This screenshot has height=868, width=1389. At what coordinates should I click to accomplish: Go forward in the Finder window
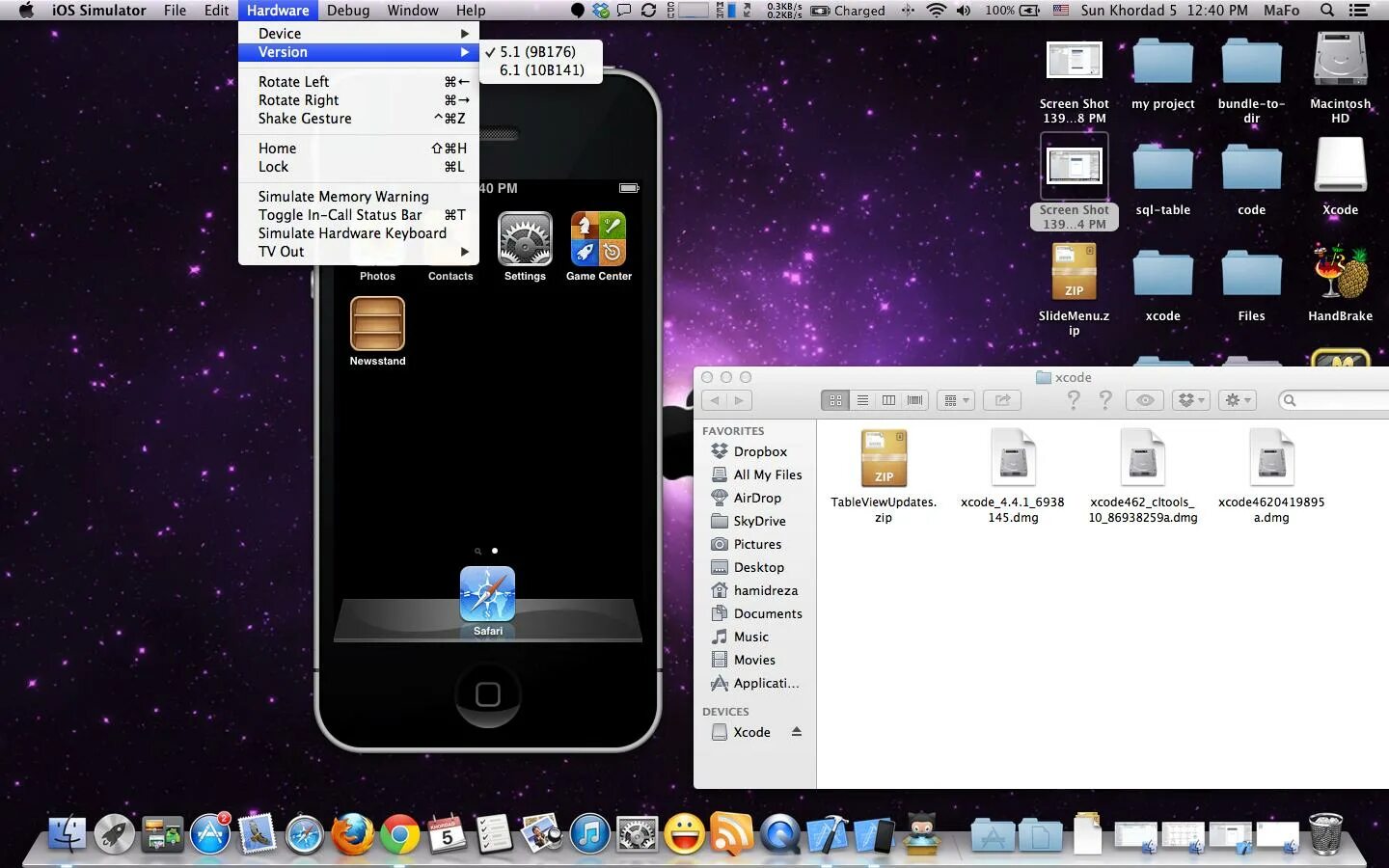click(740, 400)
